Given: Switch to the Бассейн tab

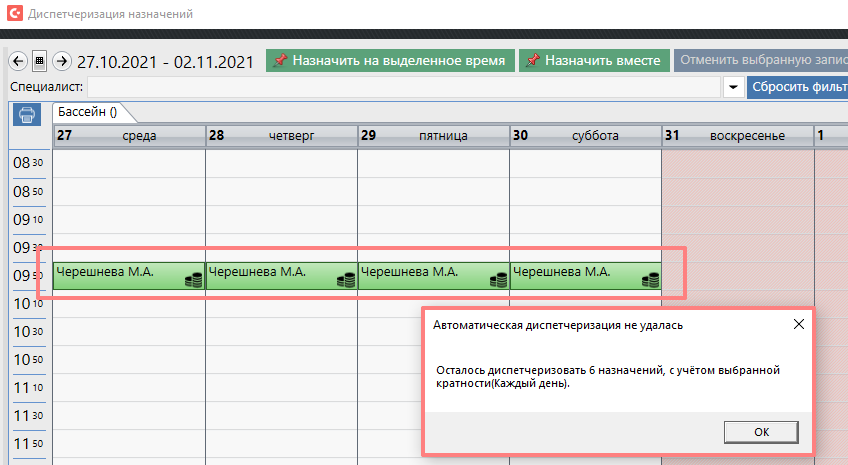Looking at the screenshot, I should 87,112.
